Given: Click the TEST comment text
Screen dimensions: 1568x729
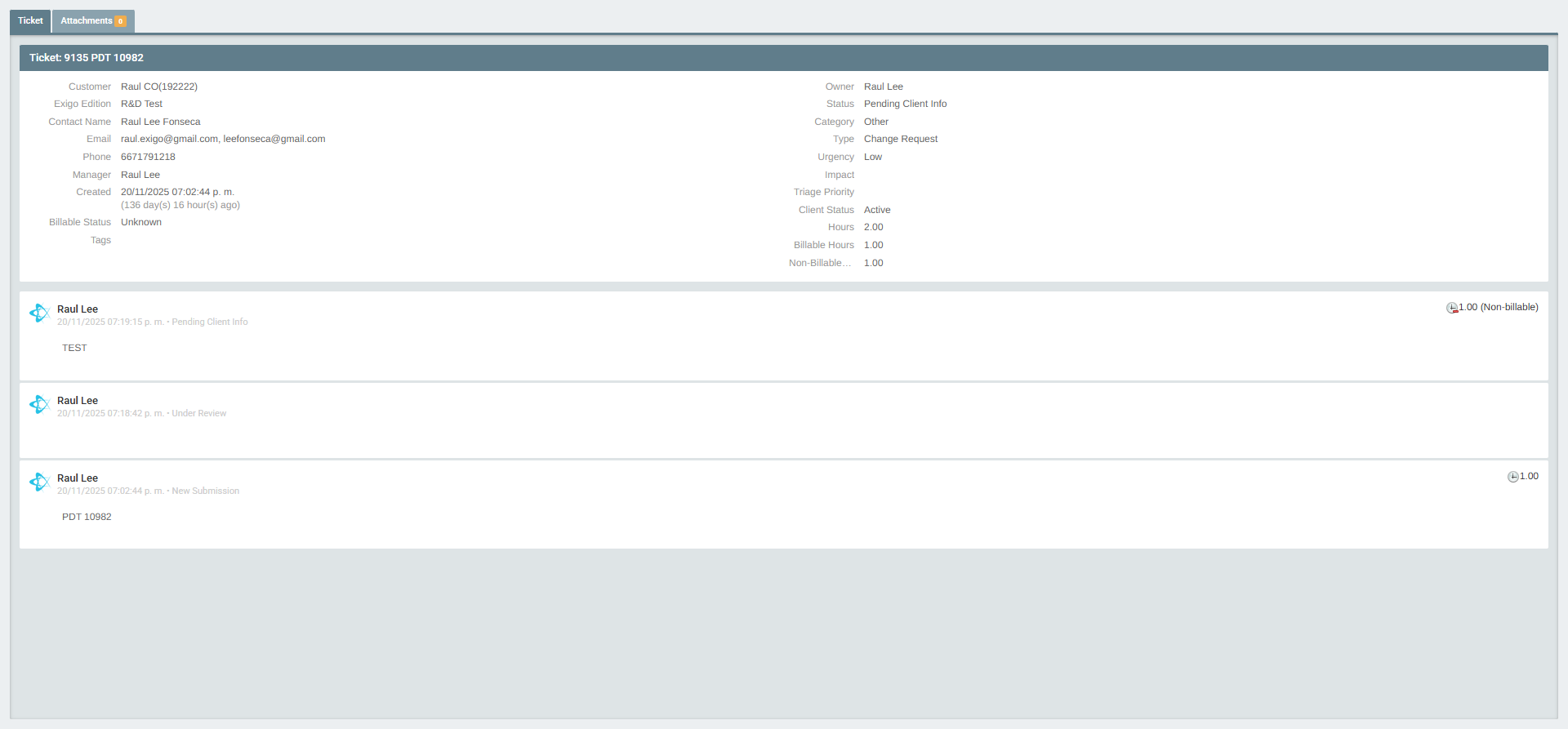Looking at the screenshot, I should pyautogui.click(x=74, y=348).
